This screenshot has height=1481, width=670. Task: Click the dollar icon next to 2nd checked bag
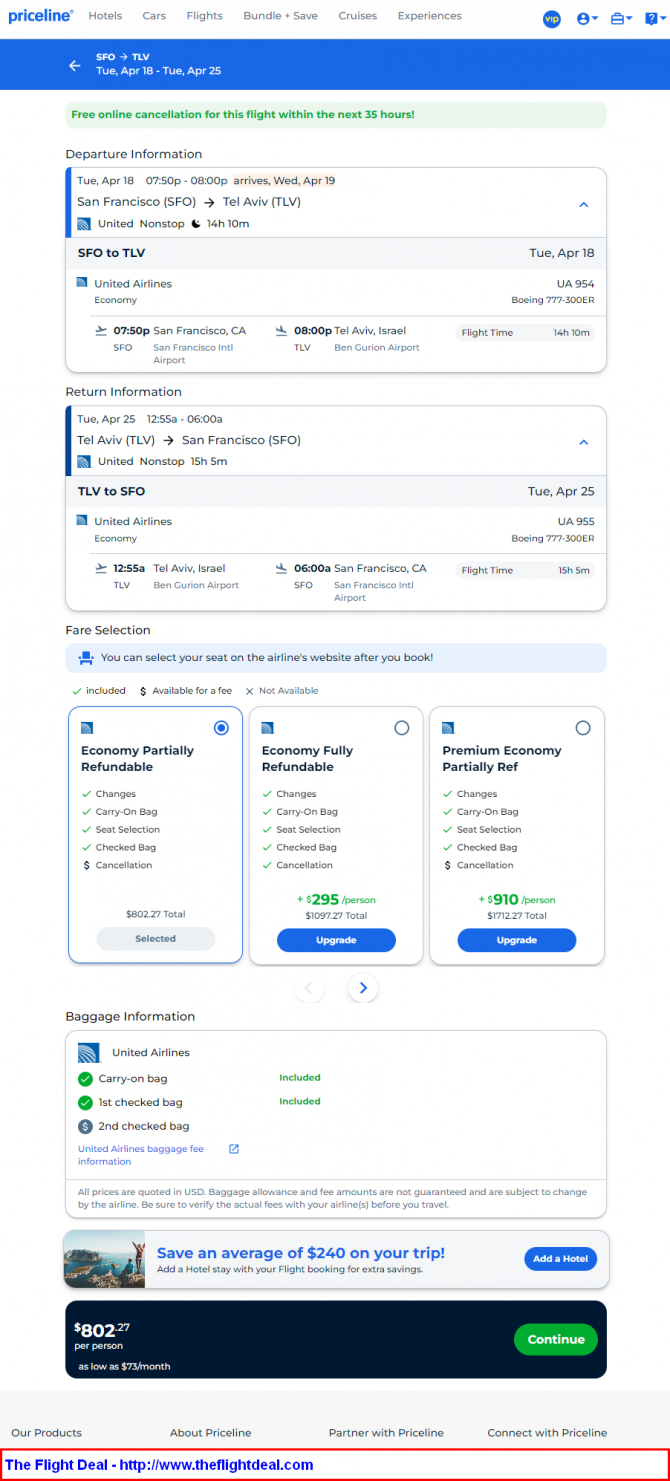coord(85,1126)
